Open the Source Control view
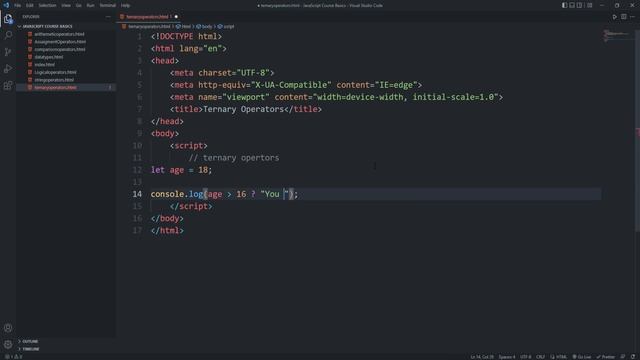640x360 pixels. [x=8, y=52]
